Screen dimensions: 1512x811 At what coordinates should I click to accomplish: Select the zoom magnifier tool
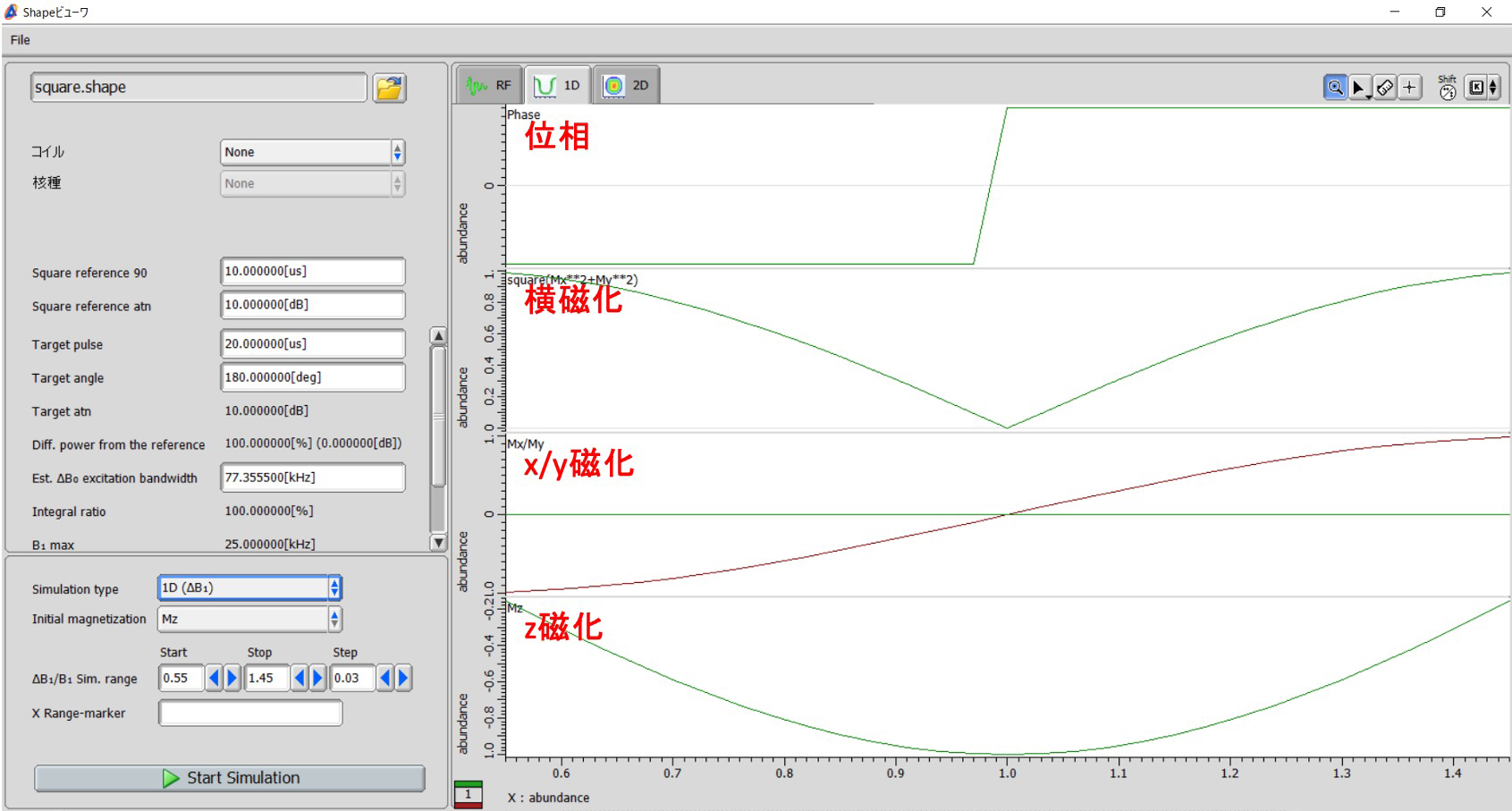point(1334,87)
